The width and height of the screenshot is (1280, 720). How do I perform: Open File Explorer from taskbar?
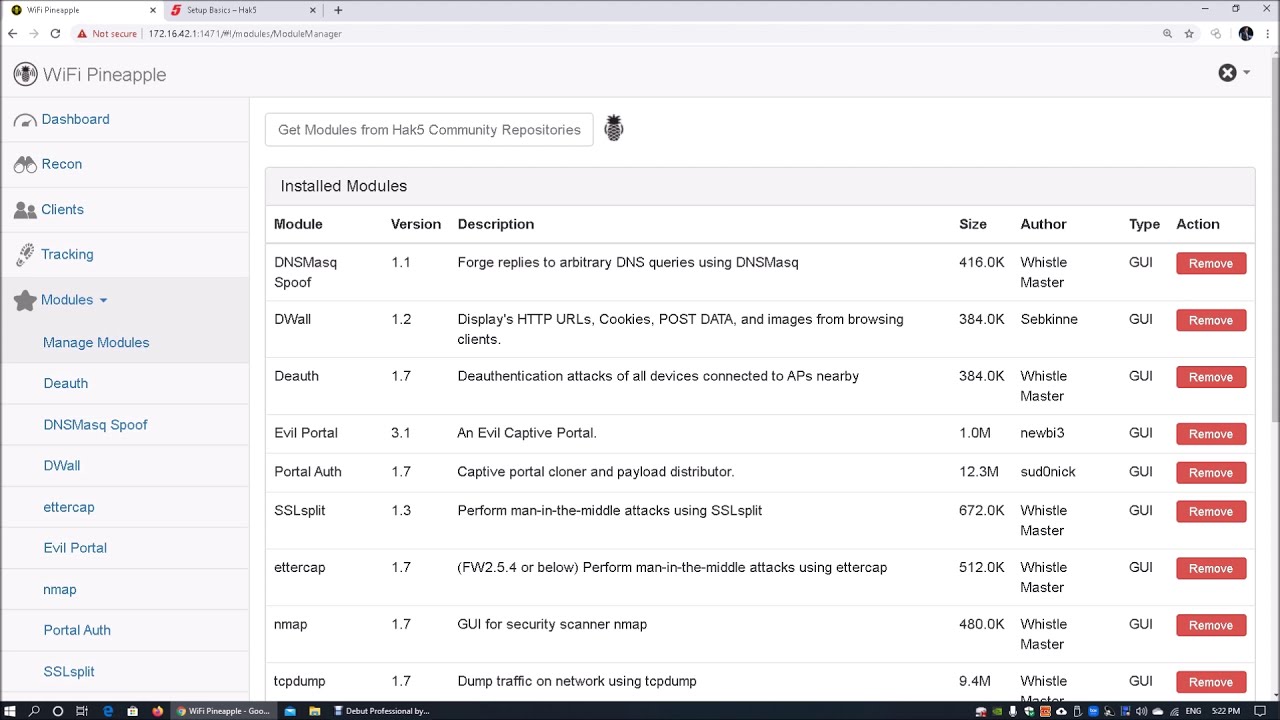click(x=315, y=711)
